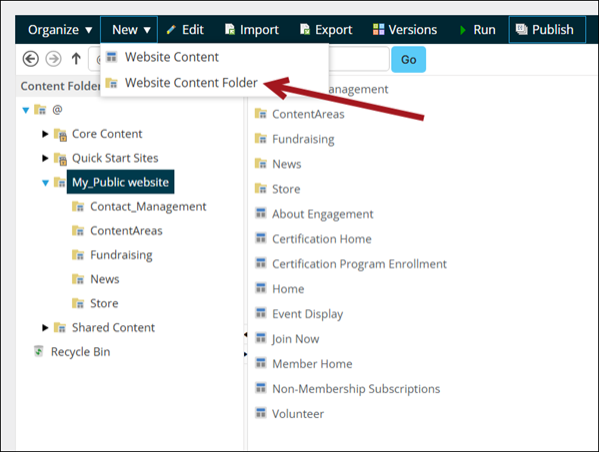Click Import in the toolbar
This screenshot has height=452, width=599.
point(252,30)
